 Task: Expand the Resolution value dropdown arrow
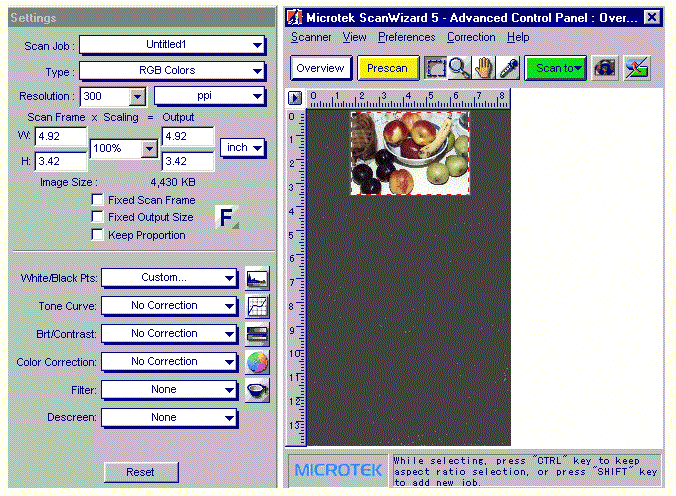[x=138, y=97]
